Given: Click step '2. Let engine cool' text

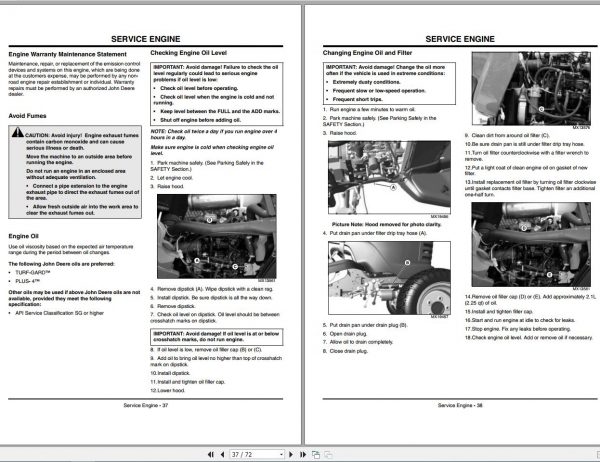Looking at the screenshot, I should click(171, 178).
